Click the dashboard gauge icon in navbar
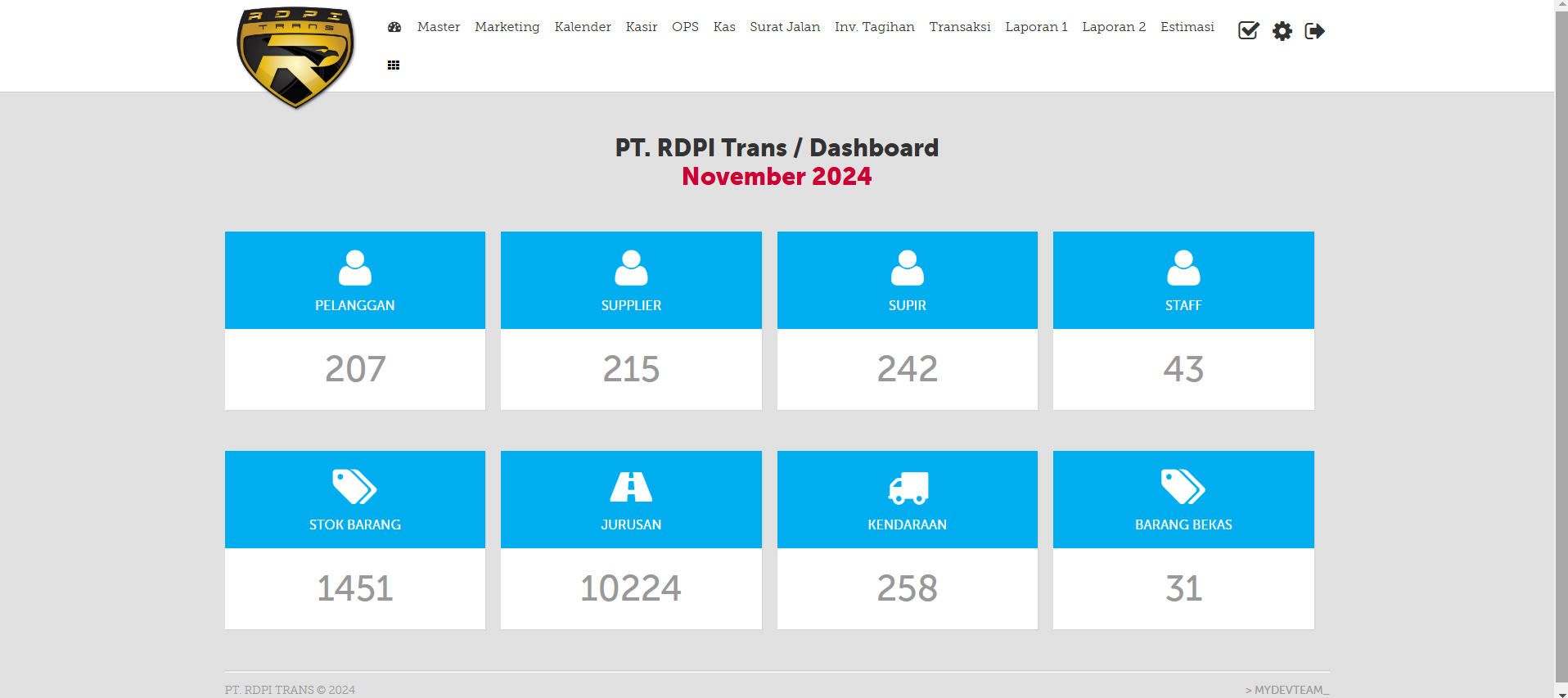This screenshot has height=698, width=1568. tap(394, 27)
